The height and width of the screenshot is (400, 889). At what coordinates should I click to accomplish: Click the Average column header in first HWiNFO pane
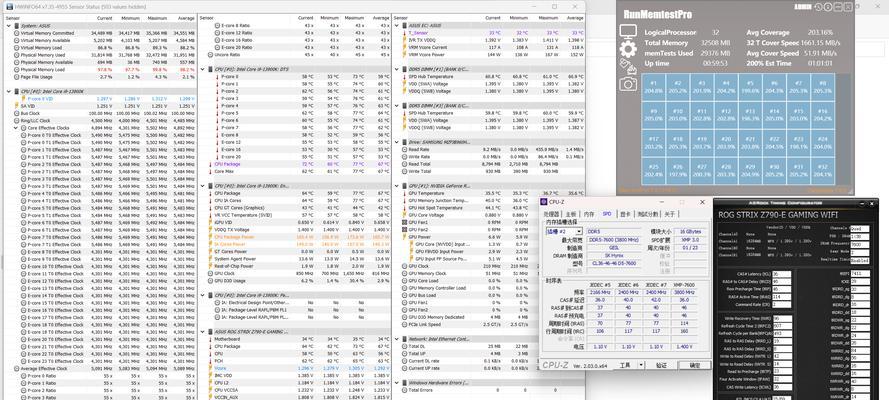(x=187, y=18)
